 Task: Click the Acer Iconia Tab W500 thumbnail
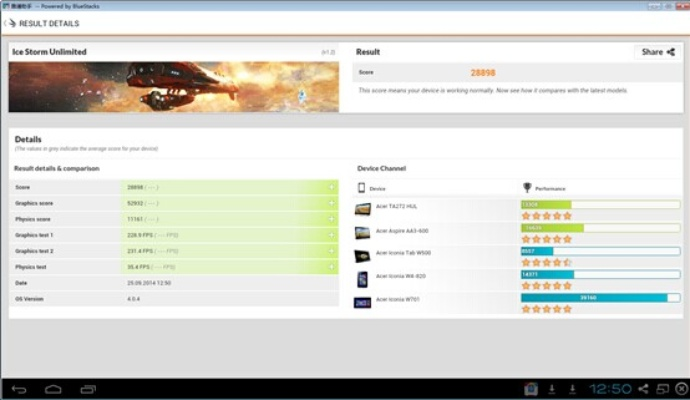[362, 256]
